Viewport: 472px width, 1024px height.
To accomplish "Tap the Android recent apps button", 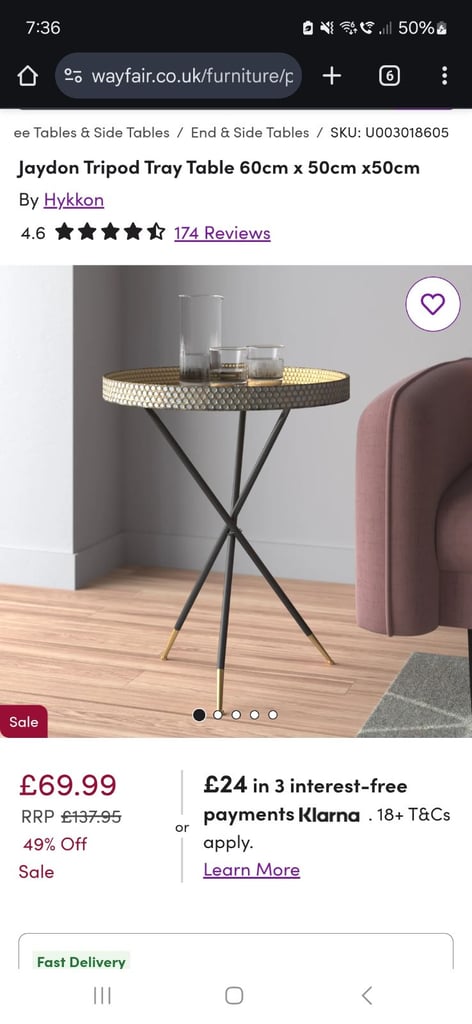I will tap(102, 995).
